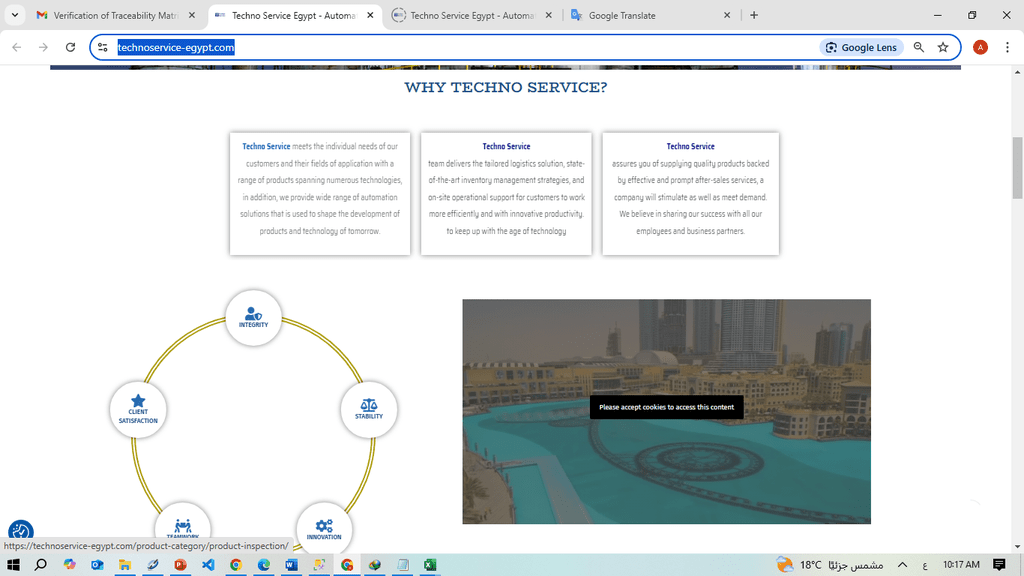Open the weather widget showing 18°C
Screen dimensions: 1024x576
(x=829, y=565)
